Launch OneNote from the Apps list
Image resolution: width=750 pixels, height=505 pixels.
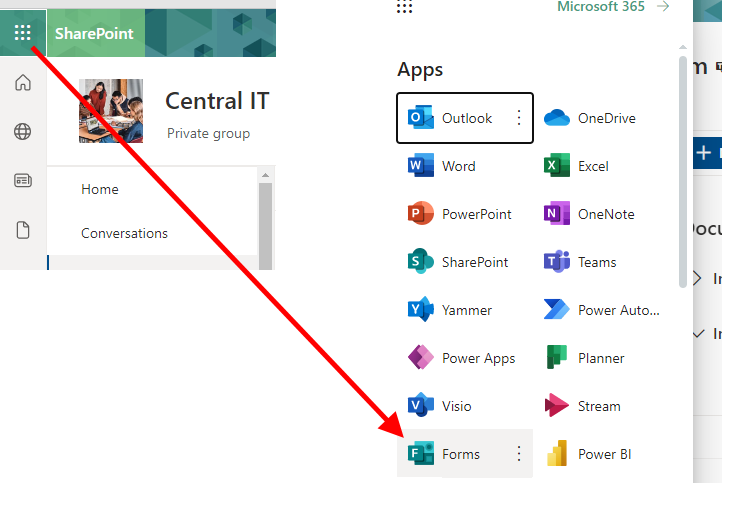click(x=589, y=214)
